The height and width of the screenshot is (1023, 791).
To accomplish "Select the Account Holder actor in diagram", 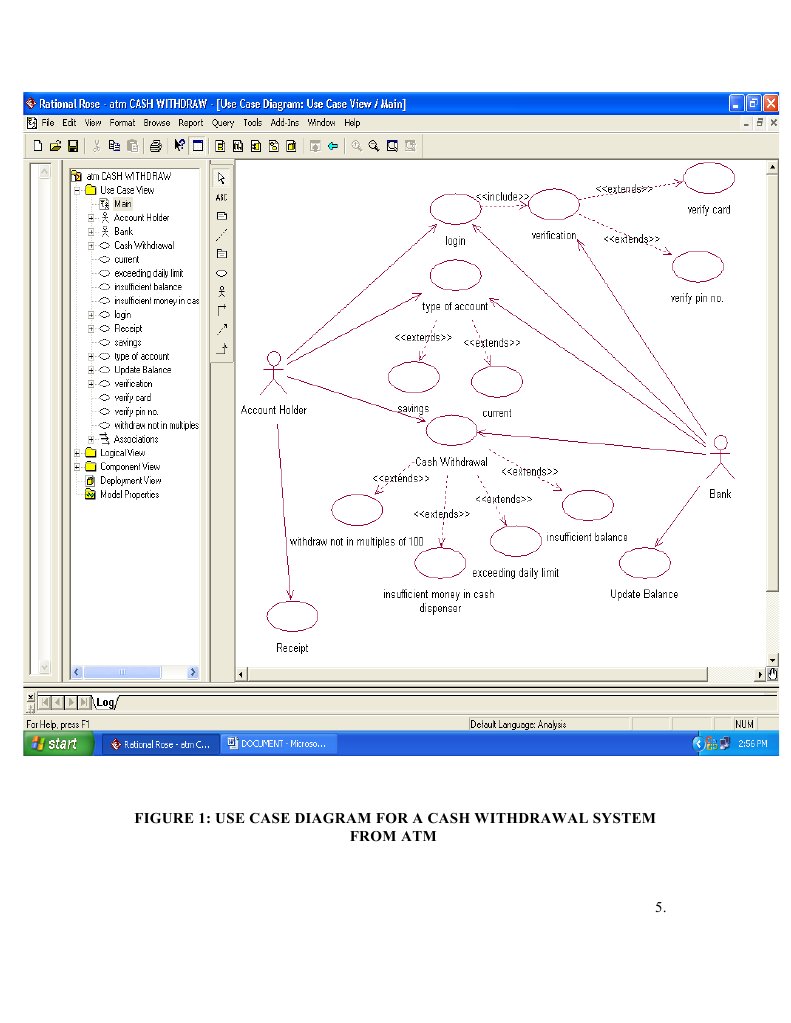I will point(273,373).
